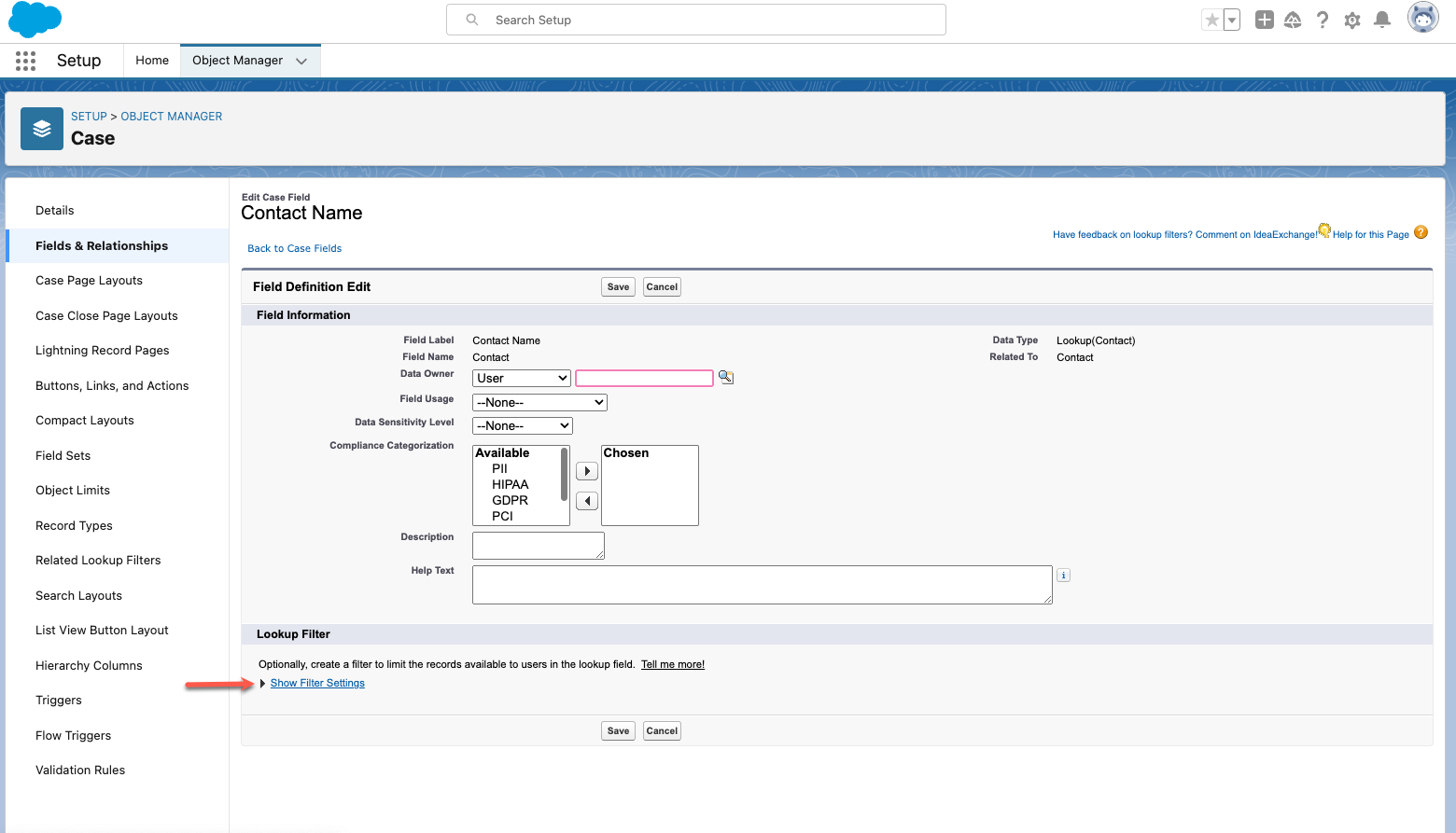Viewport: 1456px width, 833px height.
Task: Open the App Launcher grid icon
Action: click(x=25, y=61)
